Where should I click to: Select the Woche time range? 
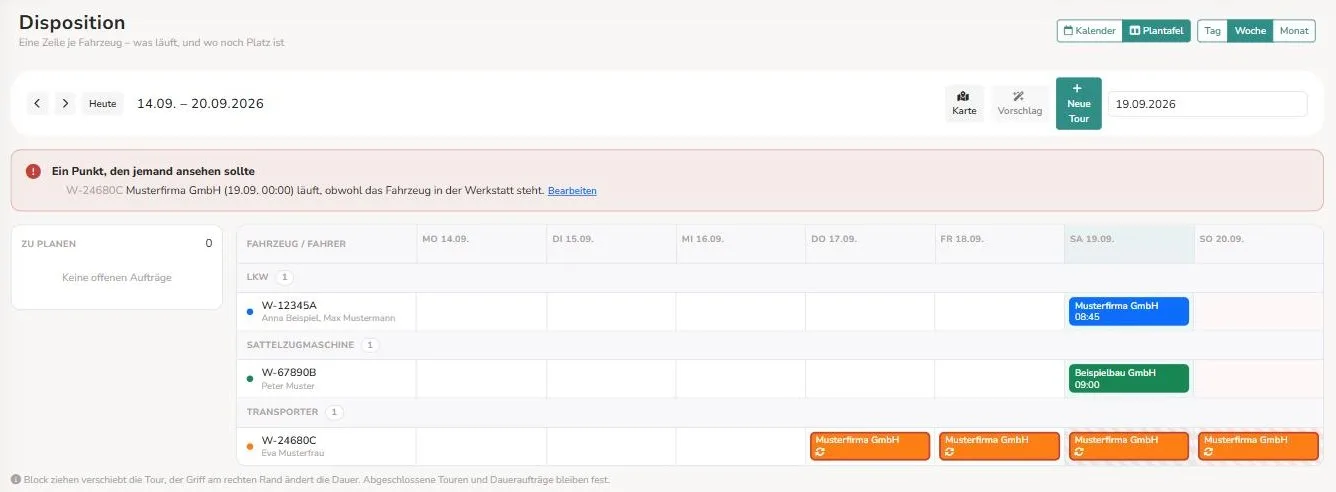click(1250, 31)
